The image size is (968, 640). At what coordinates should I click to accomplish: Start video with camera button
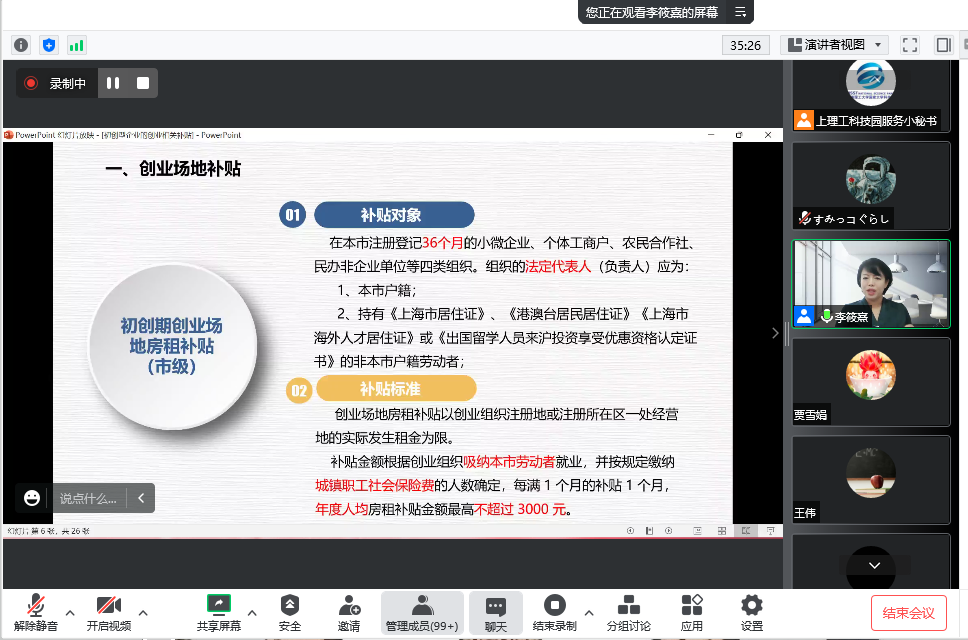click(109, 612)
